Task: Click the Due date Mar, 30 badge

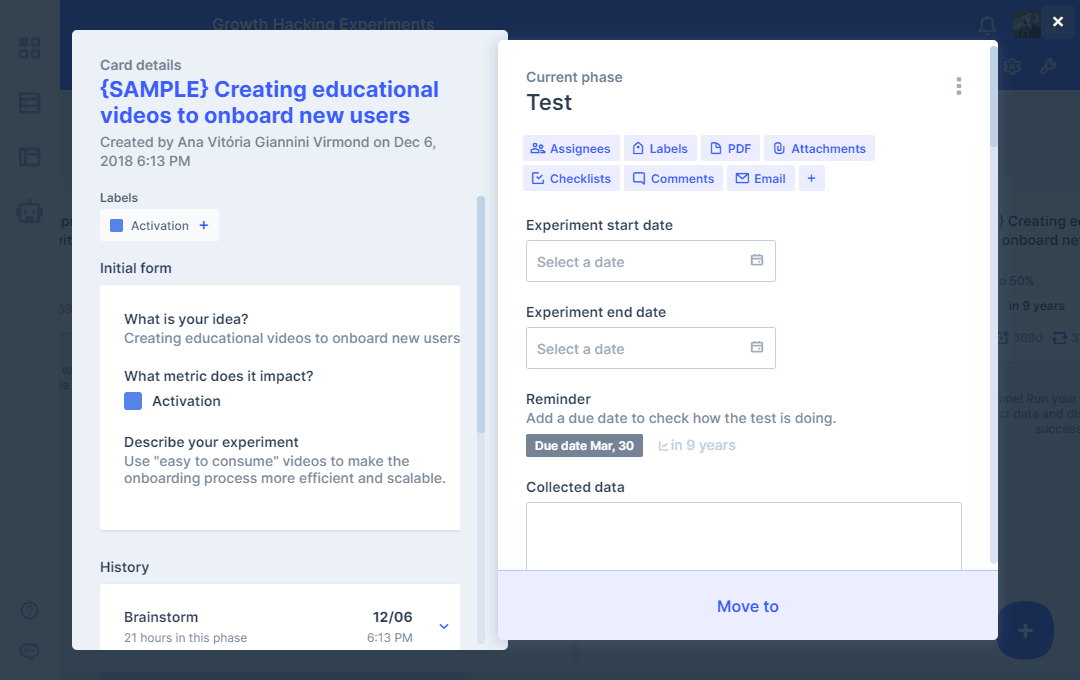Action: pyautogui.click(x=584, y=446)
